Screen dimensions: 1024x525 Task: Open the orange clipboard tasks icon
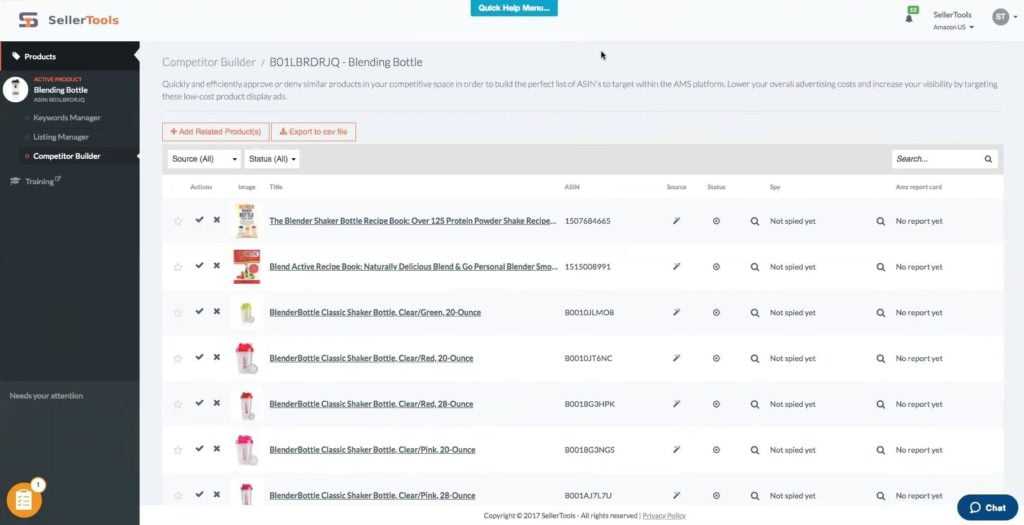coord(24,500)
